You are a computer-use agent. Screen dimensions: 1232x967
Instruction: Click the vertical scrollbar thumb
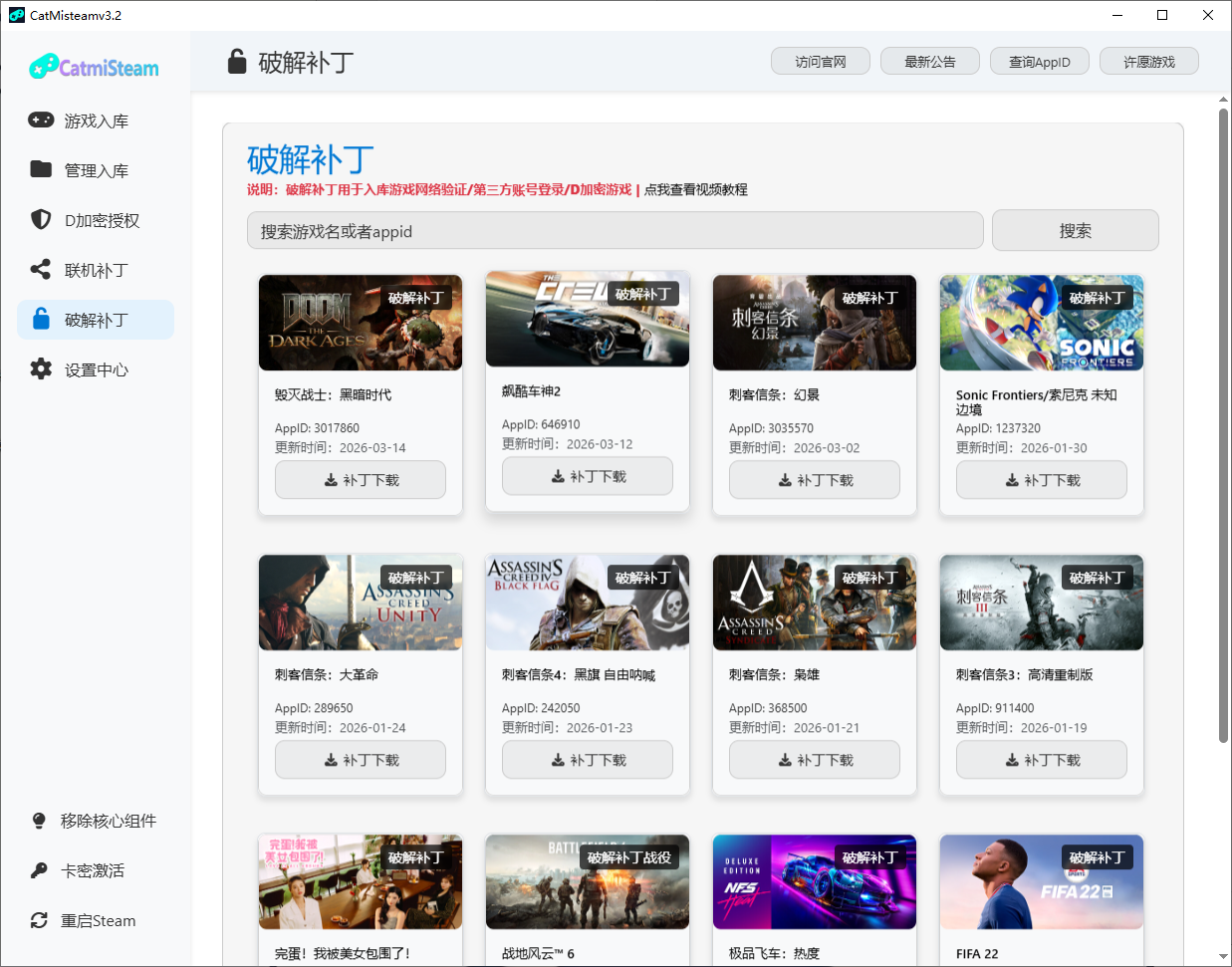1223,425
